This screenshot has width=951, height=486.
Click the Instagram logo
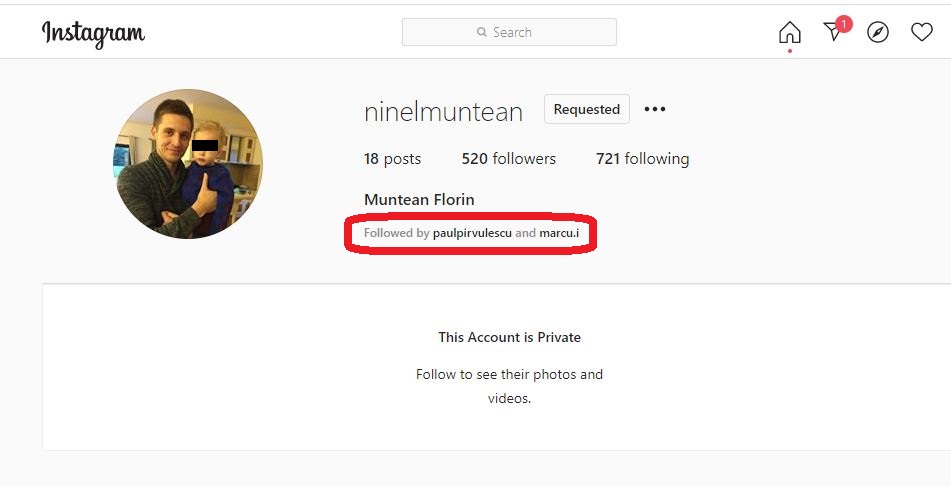tap(93, 33)
